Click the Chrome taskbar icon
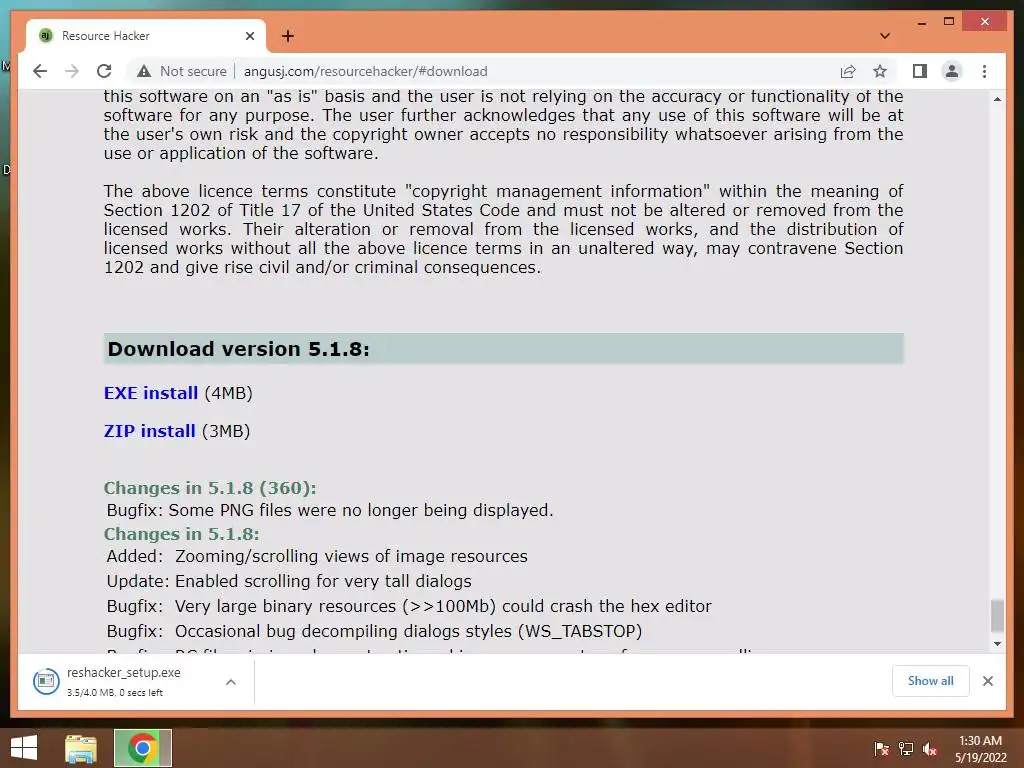This screenshot has width=1024, height=768. tap(142, 748)
